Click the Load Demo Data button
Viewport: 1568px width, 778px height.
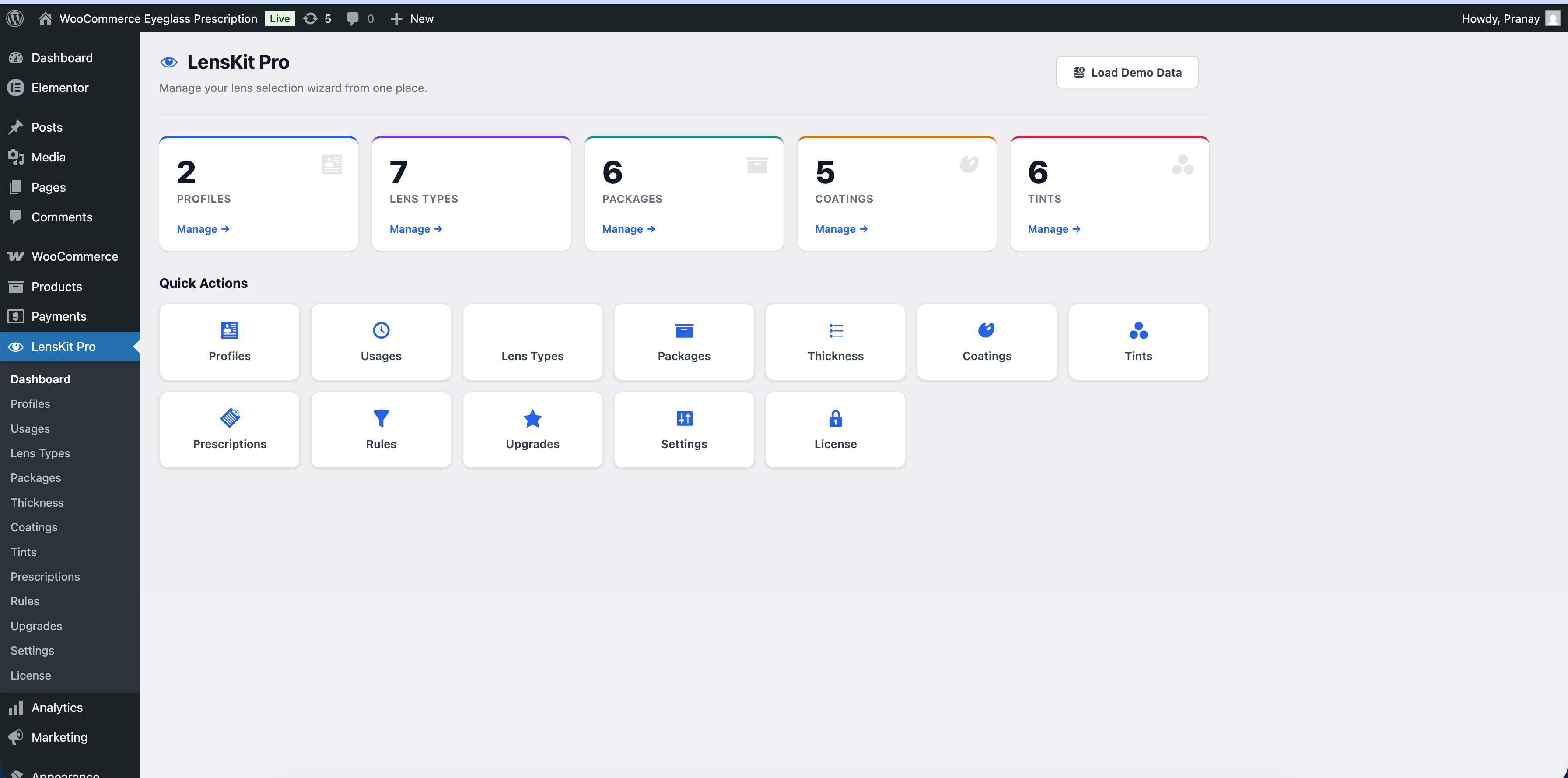click(x=1127, y=72)
